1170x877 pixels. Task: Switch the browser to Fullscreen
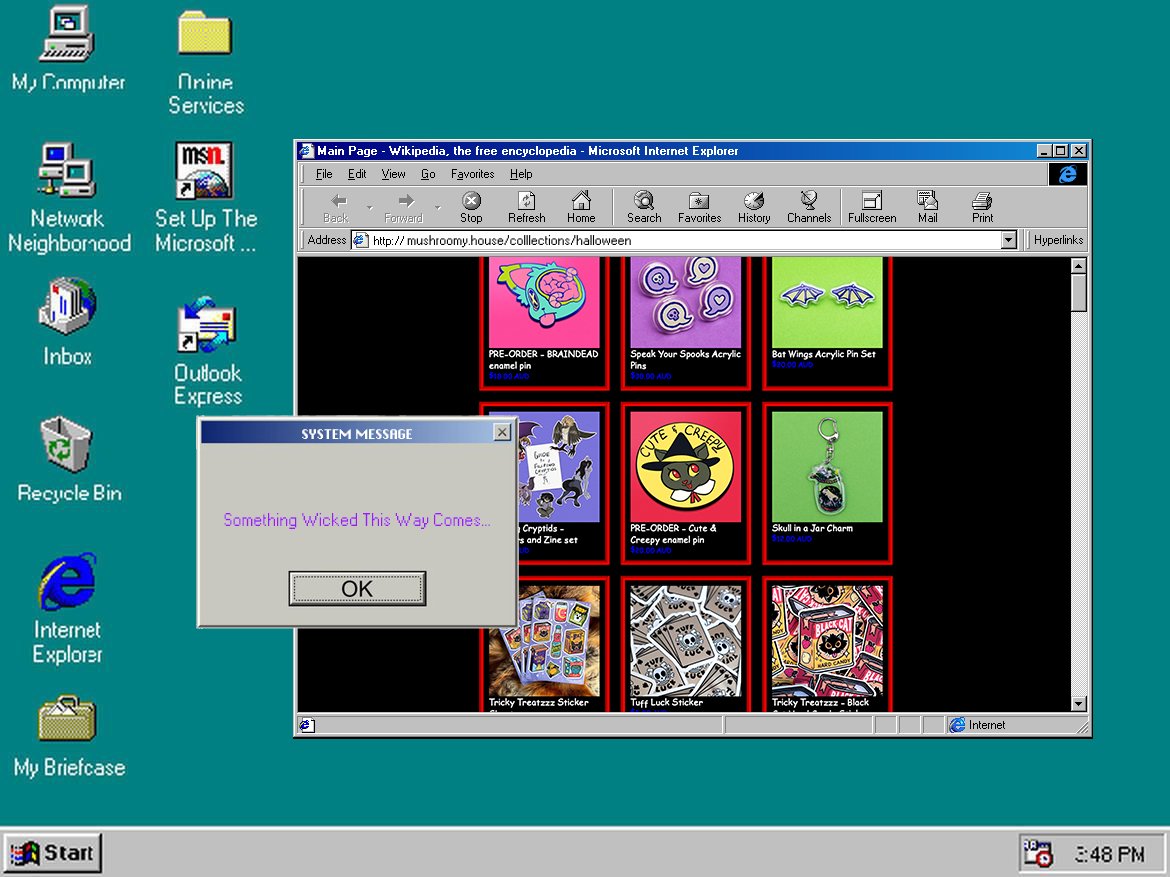pyautogui.click(x=872, y=207)
